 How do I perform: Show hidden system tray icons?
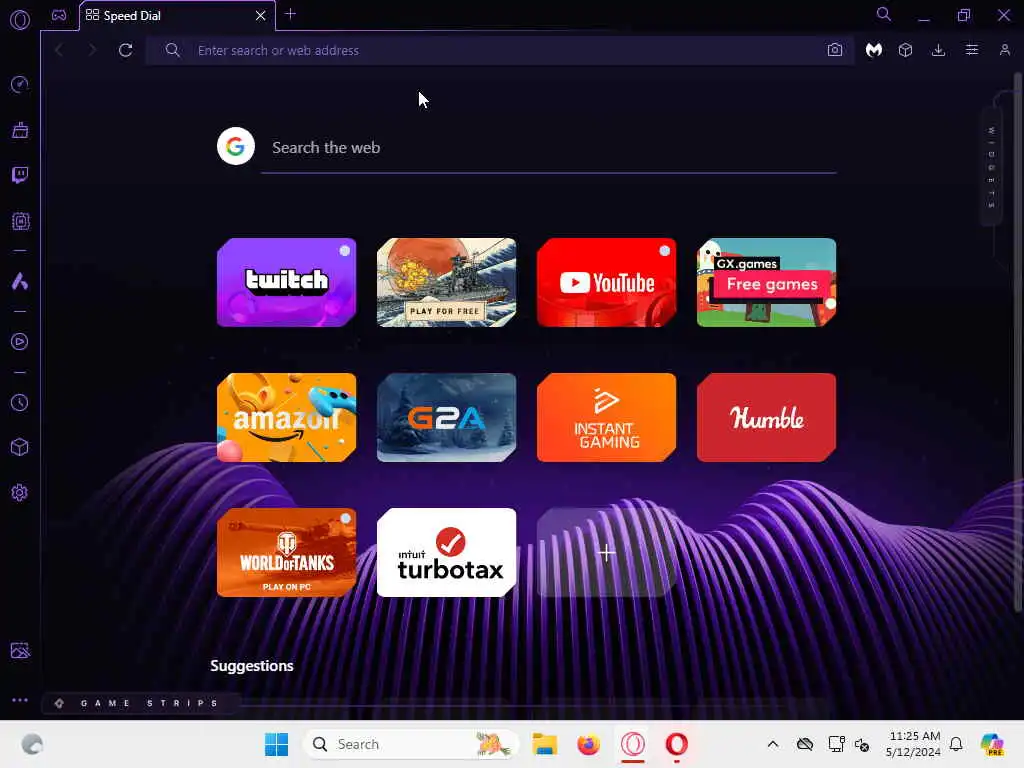point(773,744)
